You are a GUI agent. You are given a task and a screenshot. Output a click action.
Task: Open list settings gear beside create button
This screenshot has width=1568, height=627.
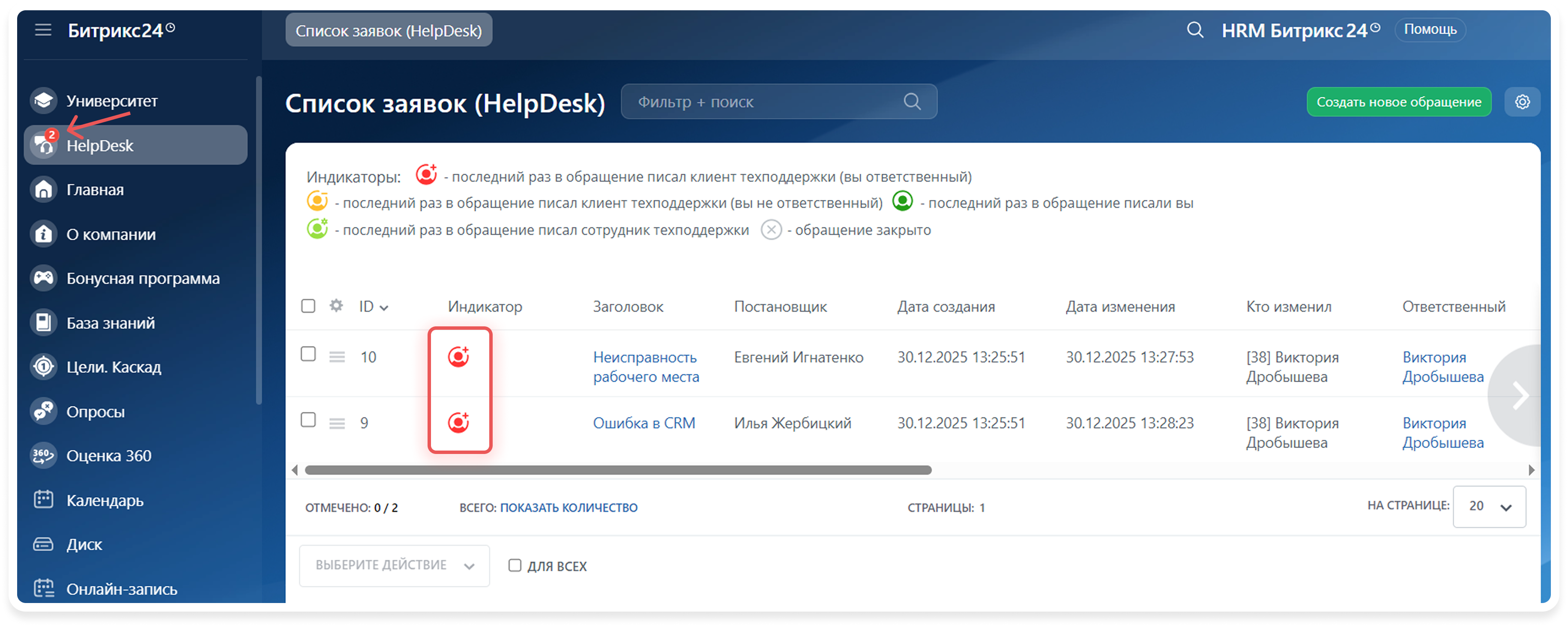pyautogui.click(x=1522, y=102)
